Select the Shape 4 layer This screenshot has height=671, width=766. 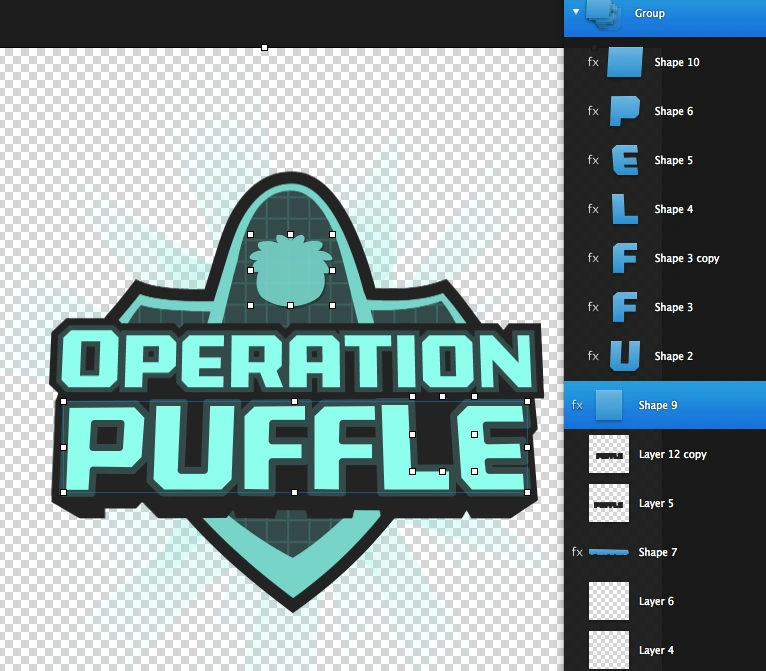pyautogui.click(x=674, y=209)
